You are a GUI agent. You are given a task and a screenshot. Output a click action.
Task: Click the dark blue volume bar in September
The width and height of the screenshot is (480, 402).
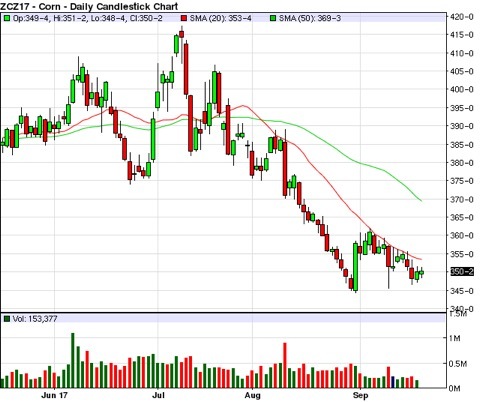point(393,382)
